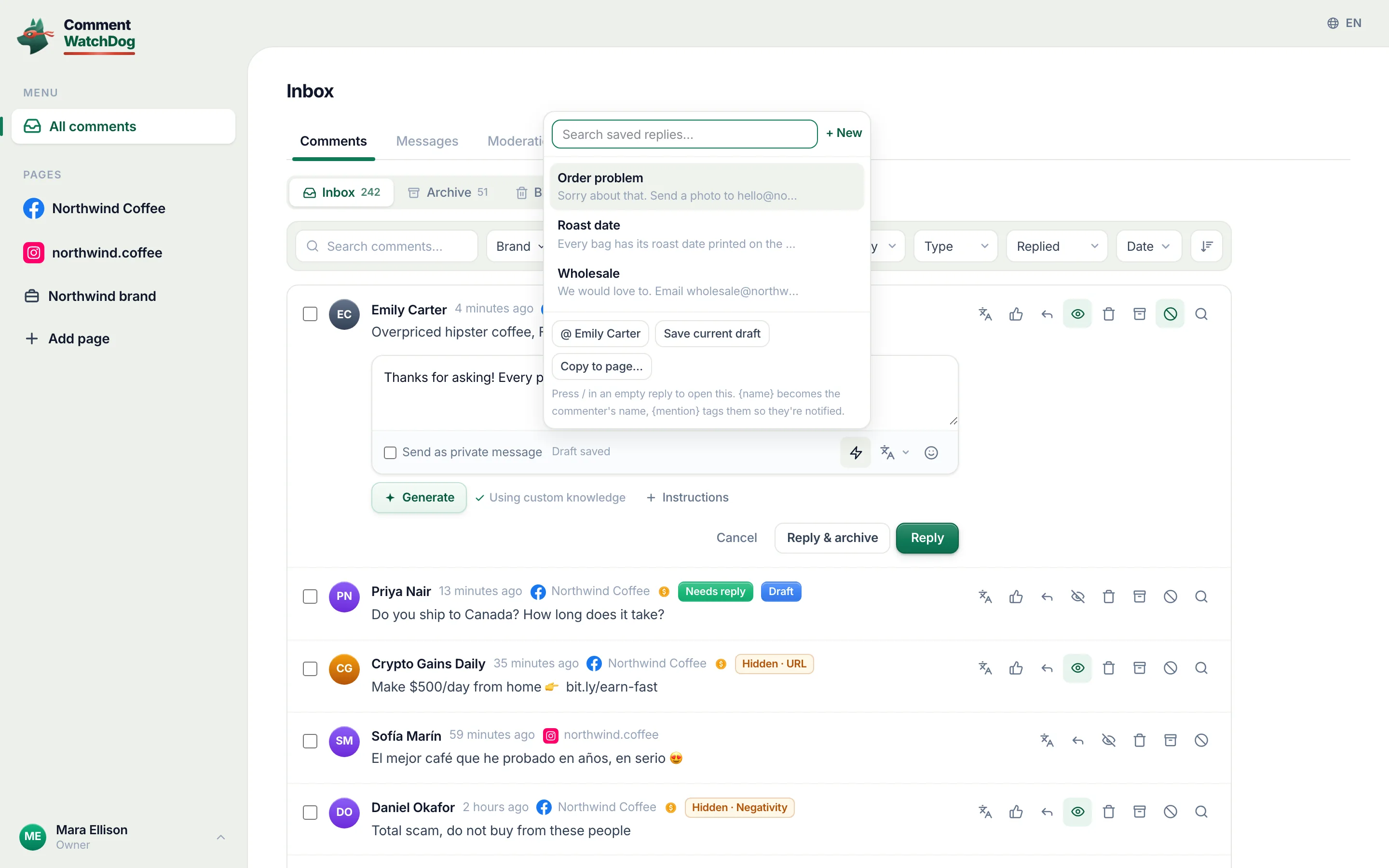Expand Mara Ellison account menu
Screen dimensions: 1389x868
pos(221,837)
